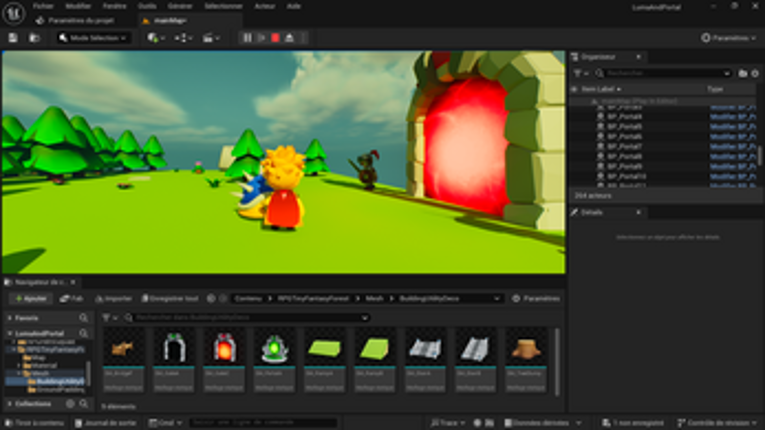This screenshot has width=765, height=430.
Task: Eject from the player controller
Action: pos(290,38)
